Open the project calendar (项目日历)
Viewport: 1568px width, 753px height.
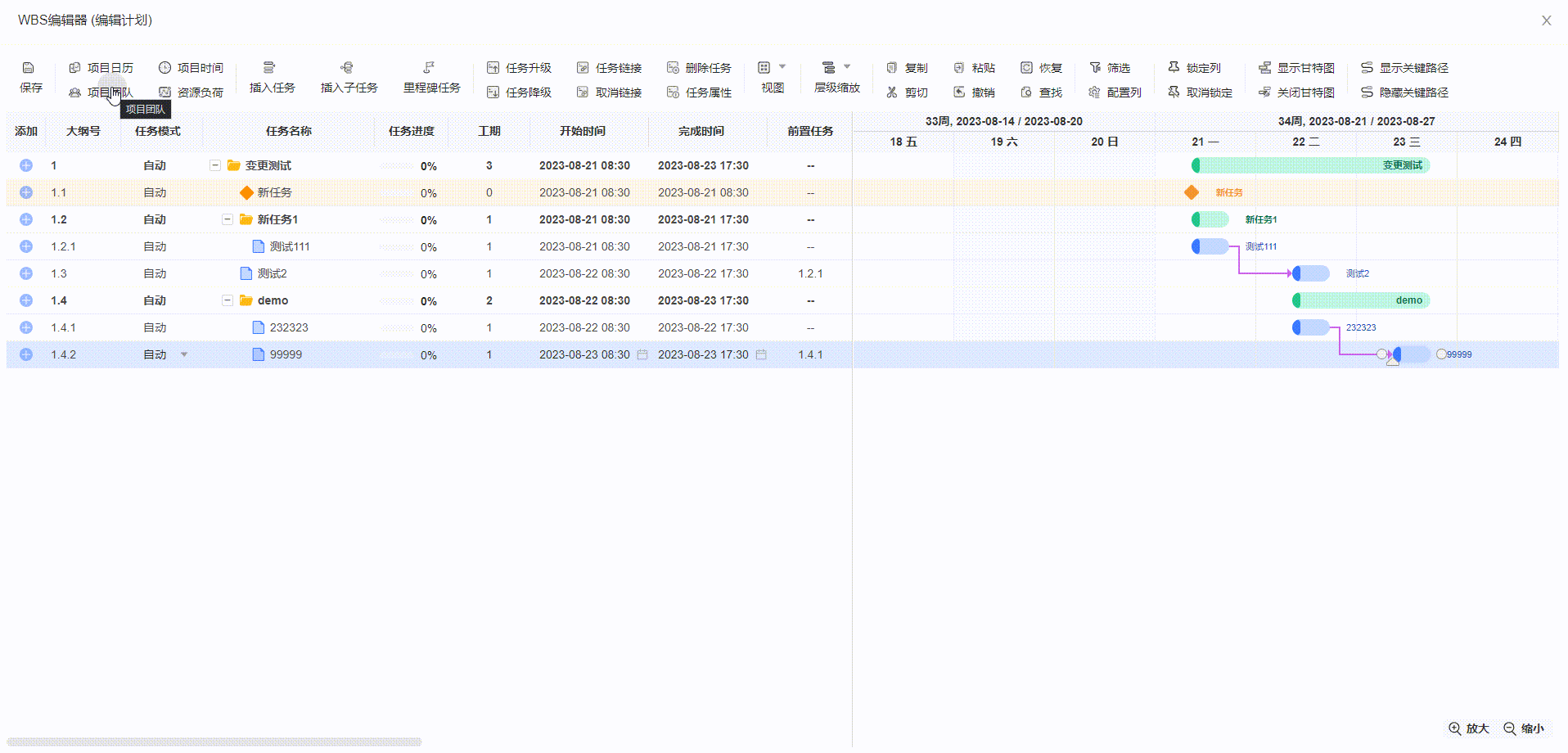tap(101, 68)
